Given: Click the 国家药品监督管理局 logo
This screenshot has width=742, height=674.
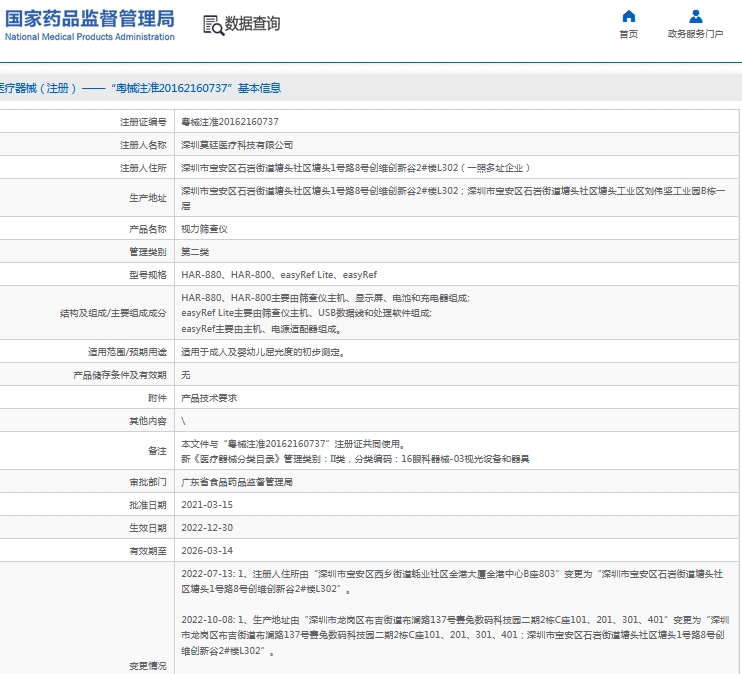Looking at the screenshot, I should coord(89,25).
